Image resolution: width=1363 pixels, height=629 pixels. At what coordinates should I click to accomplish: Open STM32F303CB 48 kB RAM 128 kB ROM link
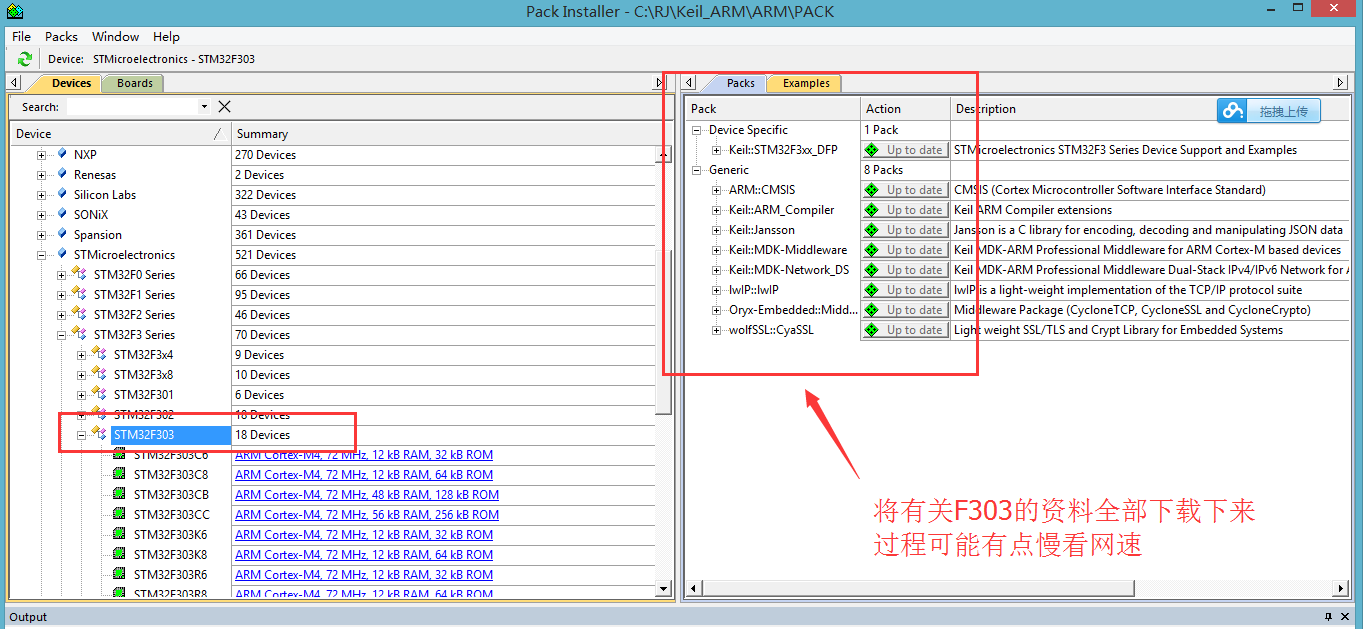(367, 495)
